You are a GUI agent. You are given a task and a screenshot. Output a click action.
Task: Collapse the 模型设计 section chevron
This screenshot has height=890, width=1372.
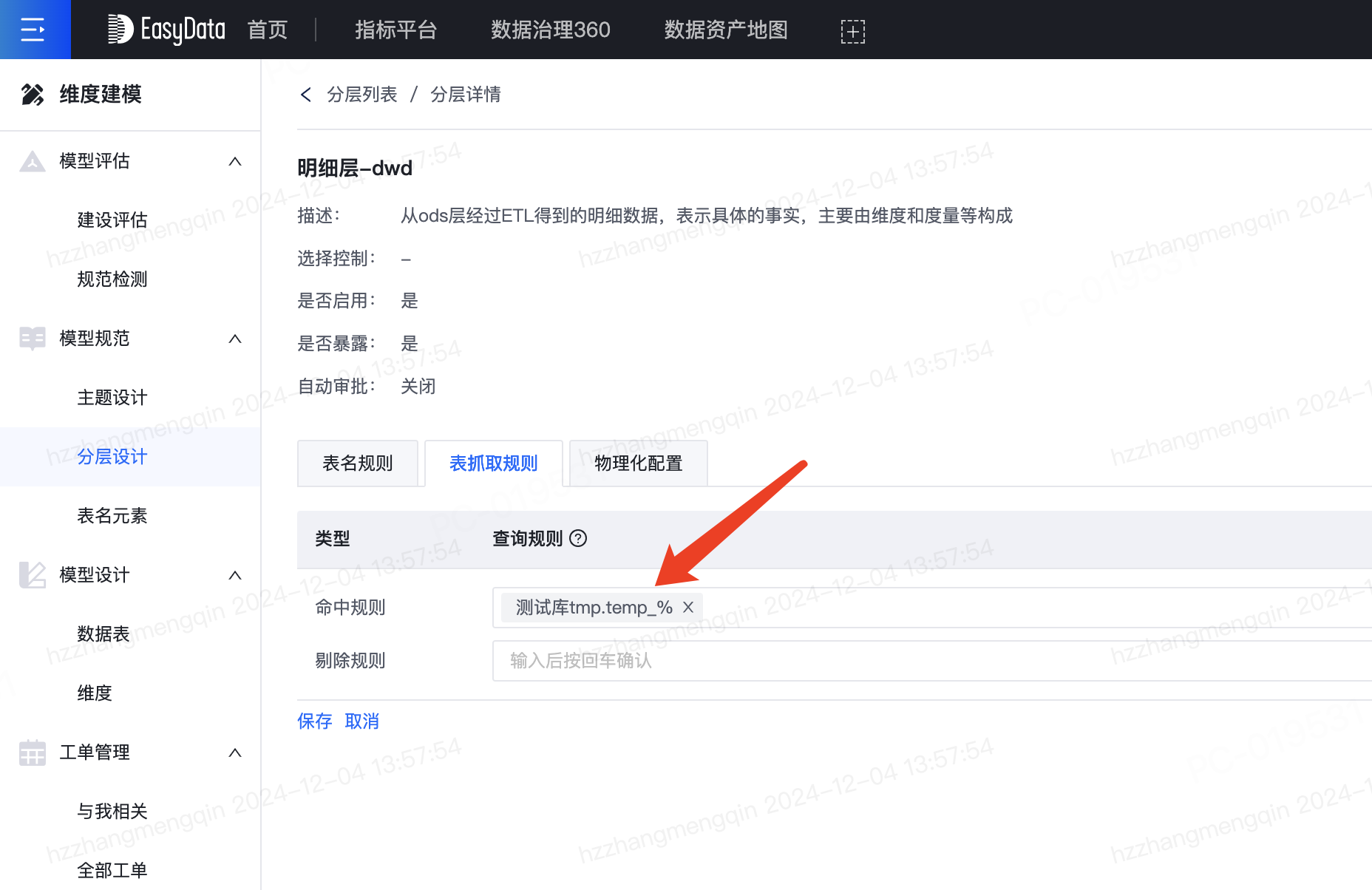[235, 575]
